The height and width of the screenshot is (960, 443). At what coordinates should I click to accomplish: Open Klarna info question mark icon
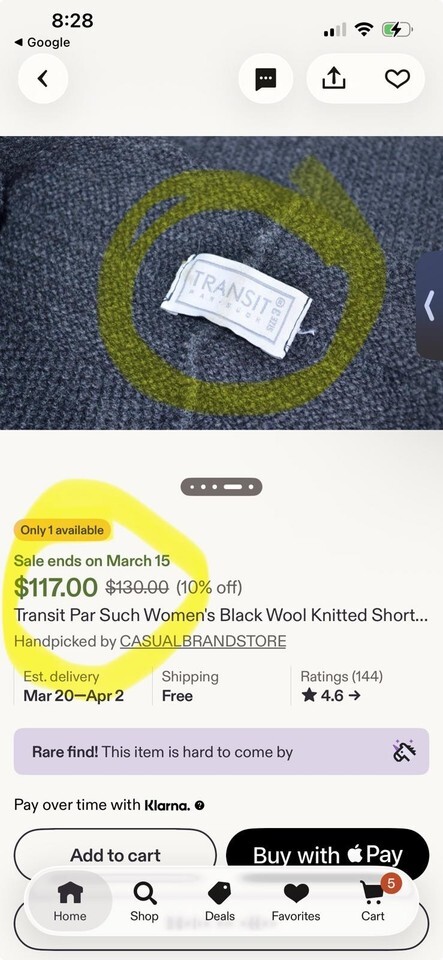(x=199, y=806)
